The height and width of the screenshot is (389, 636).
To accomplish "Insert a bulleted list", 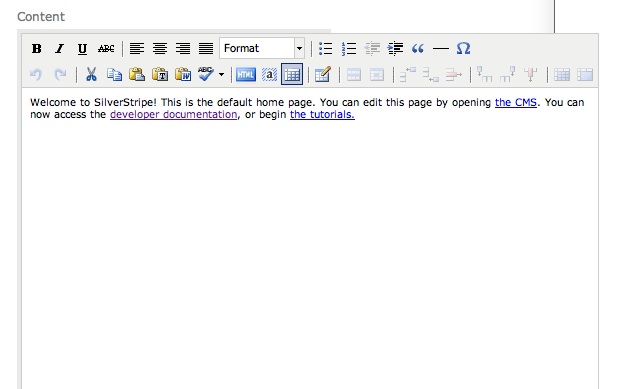I will [325, 49].
